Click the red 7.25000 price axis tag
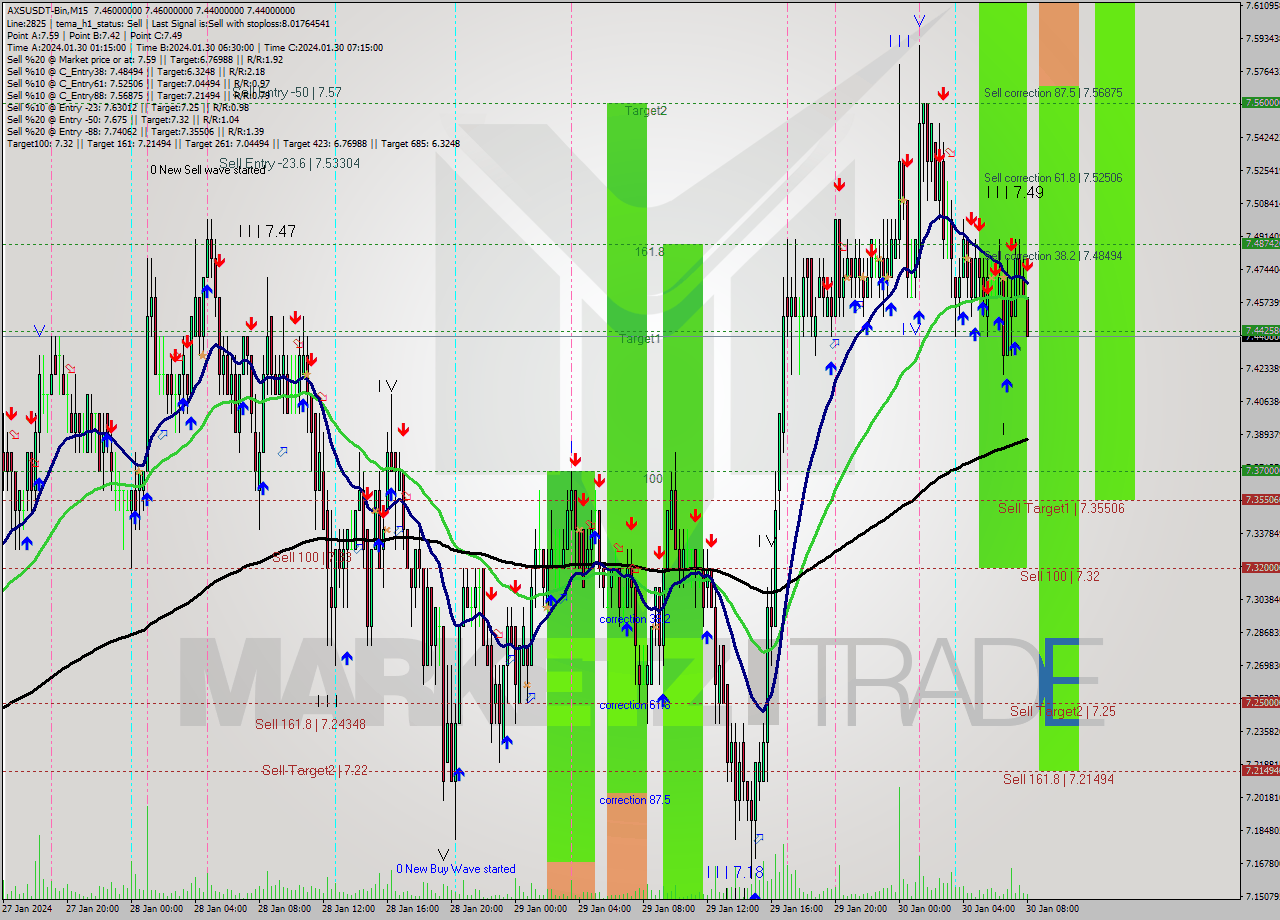 [x=1260, y=703]
